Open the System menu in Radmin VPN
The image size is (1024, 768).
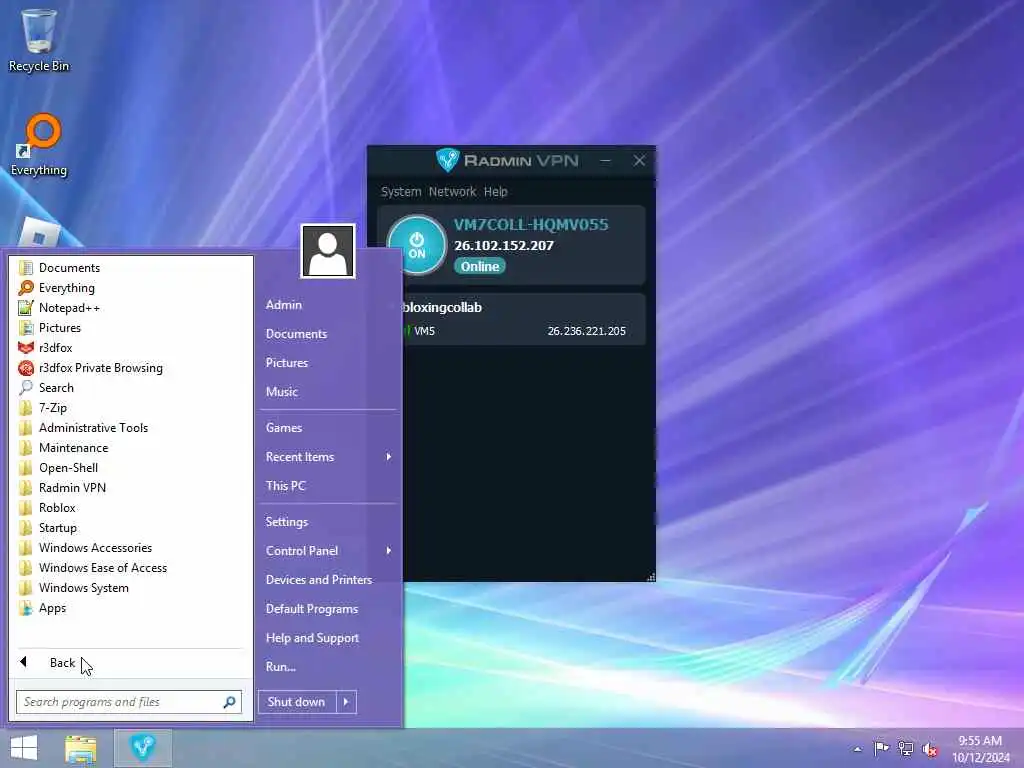[401, 191]
